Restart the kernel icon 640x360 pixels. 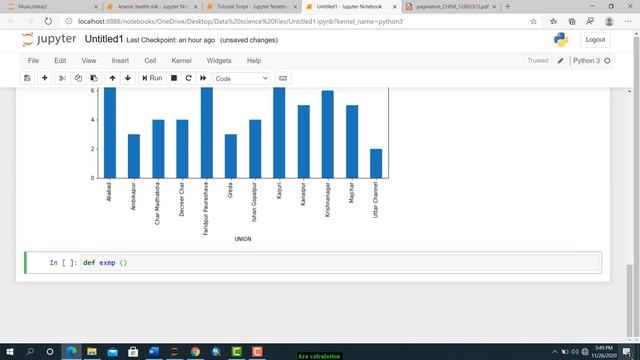[188, 78]
